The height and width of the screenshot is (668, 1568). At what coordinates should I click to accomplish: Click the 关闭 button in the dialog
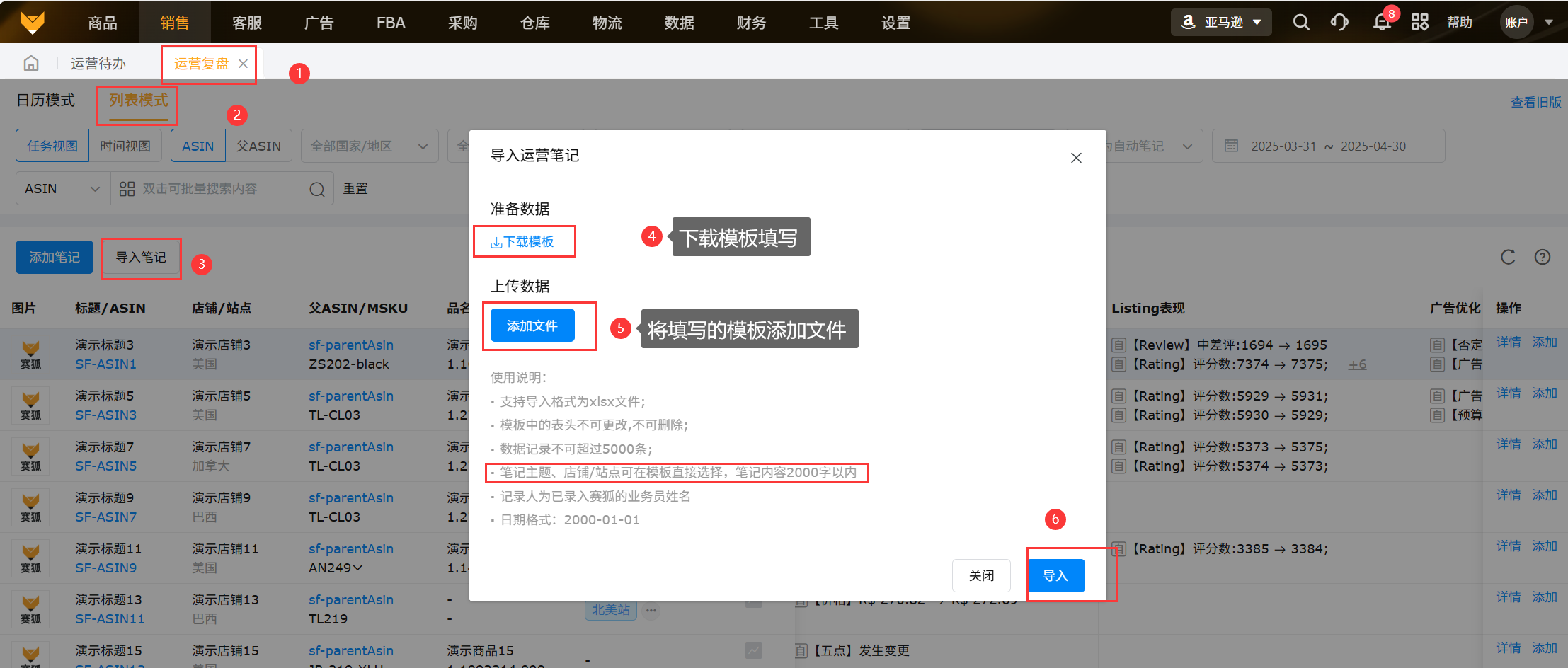(x=981, y=575)
